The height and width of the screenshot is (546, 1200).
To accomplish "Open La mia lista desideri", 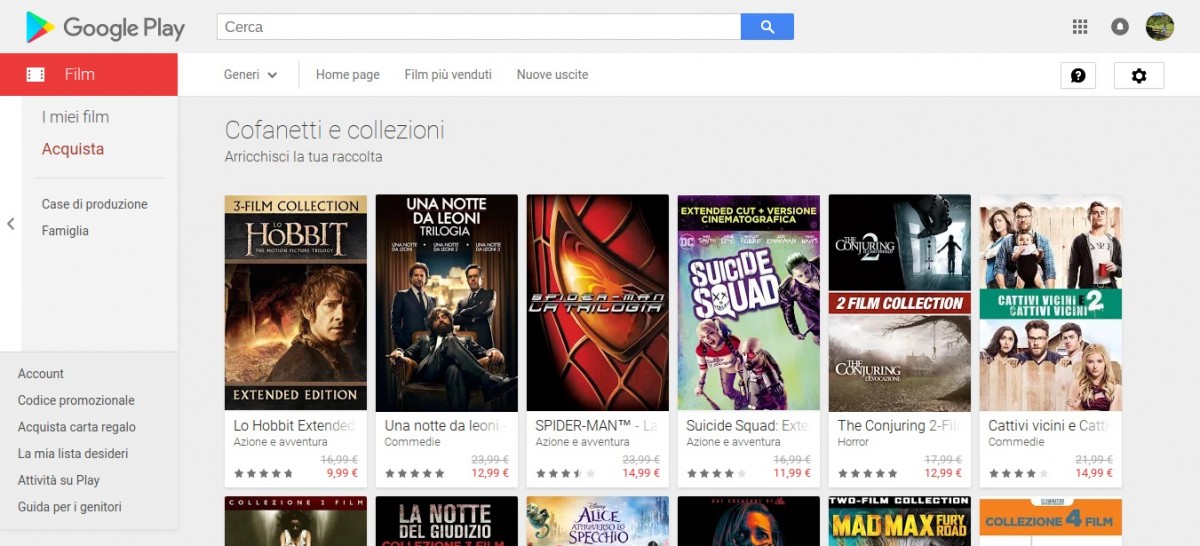I will click(73, 454).
